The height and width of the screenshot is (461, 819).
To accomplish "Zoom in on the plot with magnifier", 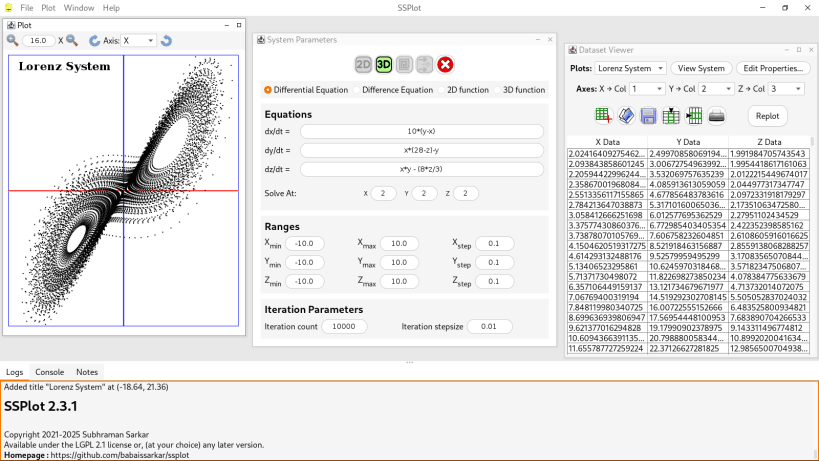I will 13,40.
